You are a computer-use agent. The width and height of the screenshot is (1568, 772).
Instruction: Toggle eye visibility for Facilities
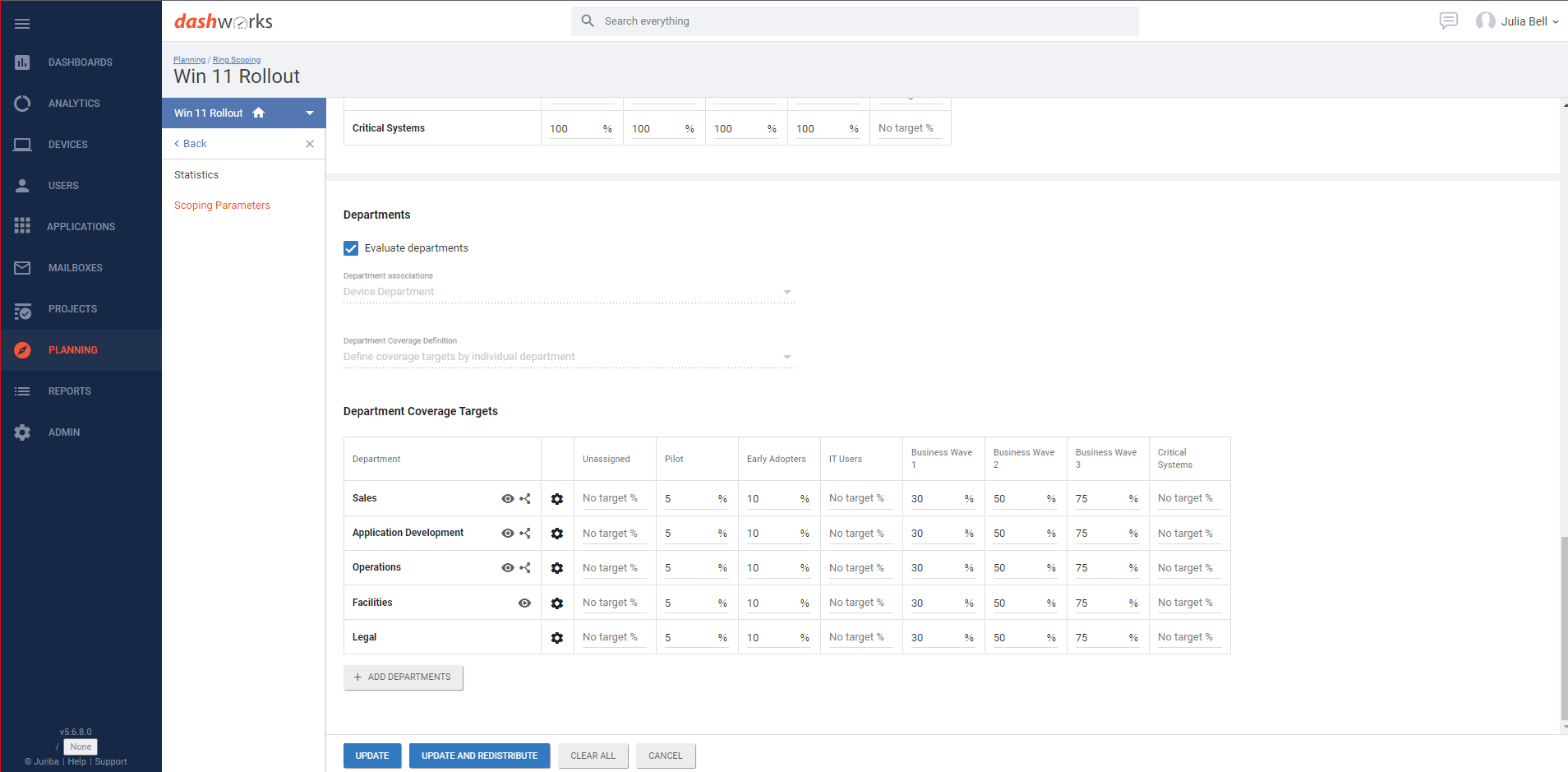coord(524,603)
